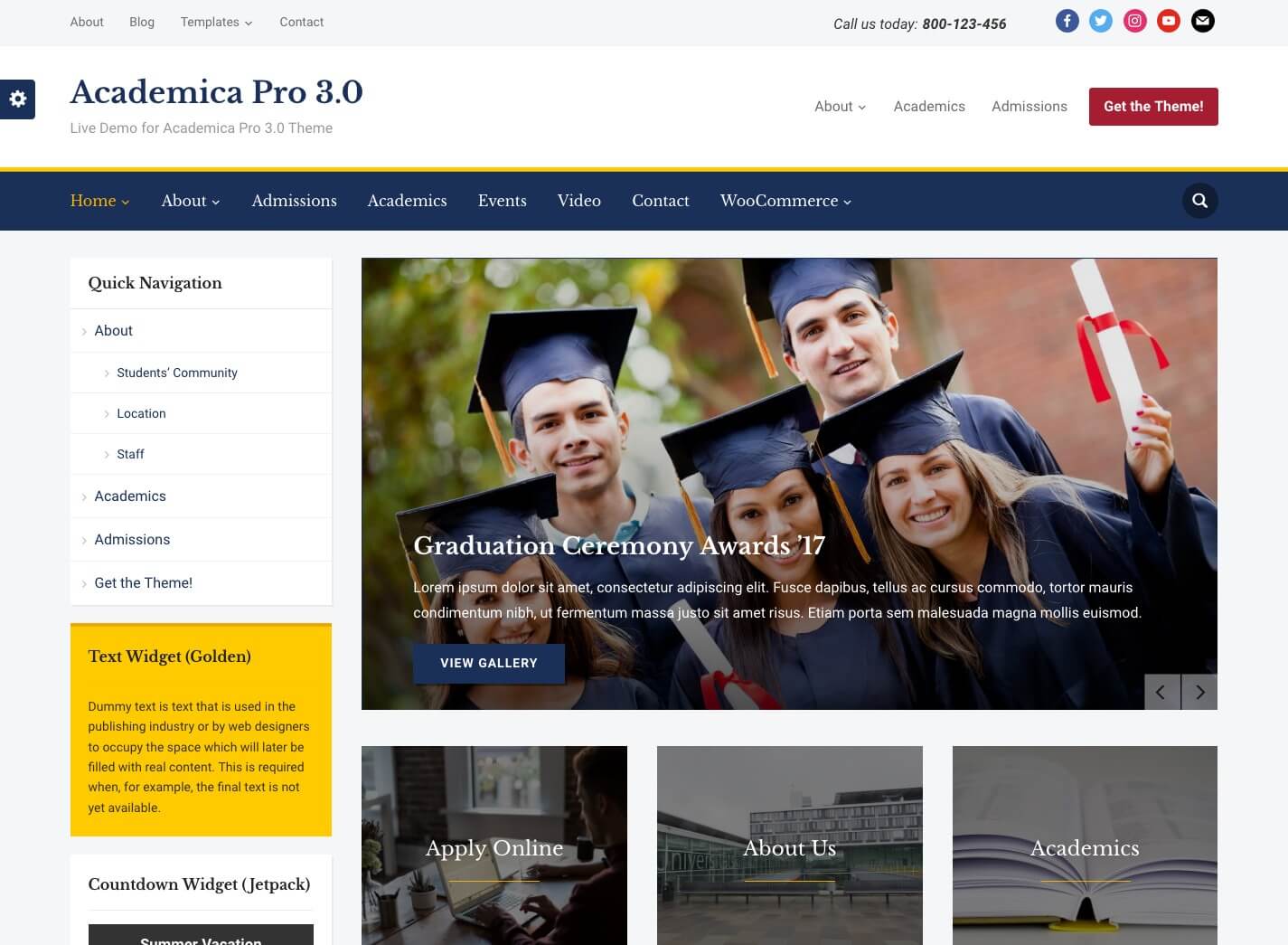Image resolution: width=1288 pixels, height=945 pixels.
Task: Expand the Templates top menu
Action: [216, 22]
